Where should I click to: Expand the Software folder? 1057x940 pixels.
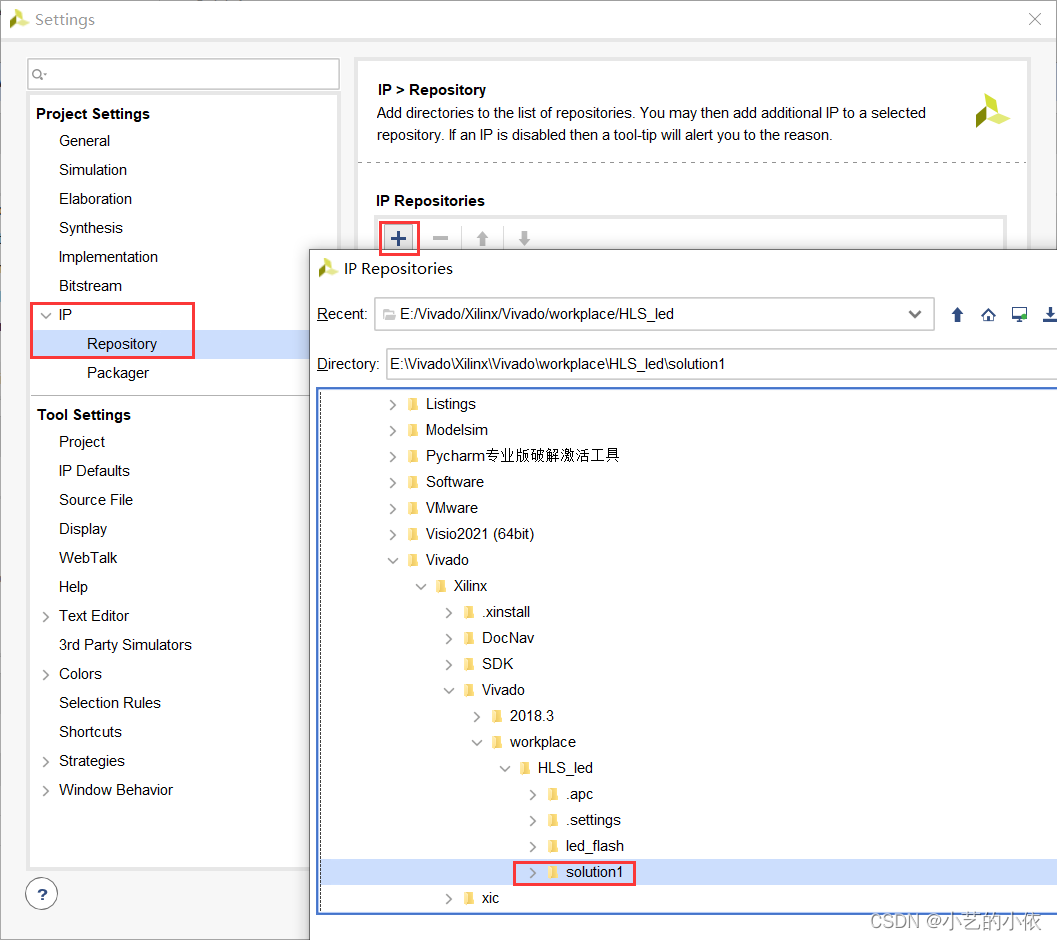click(392, 483)
